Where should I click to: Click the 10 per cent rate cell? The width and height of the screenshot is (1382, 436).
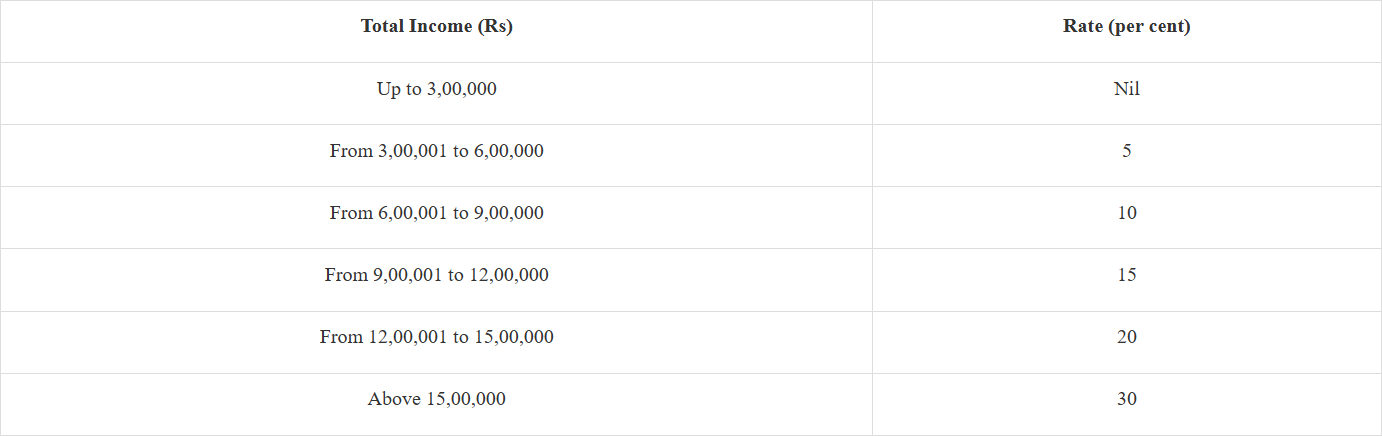(x=1127, y=217)
